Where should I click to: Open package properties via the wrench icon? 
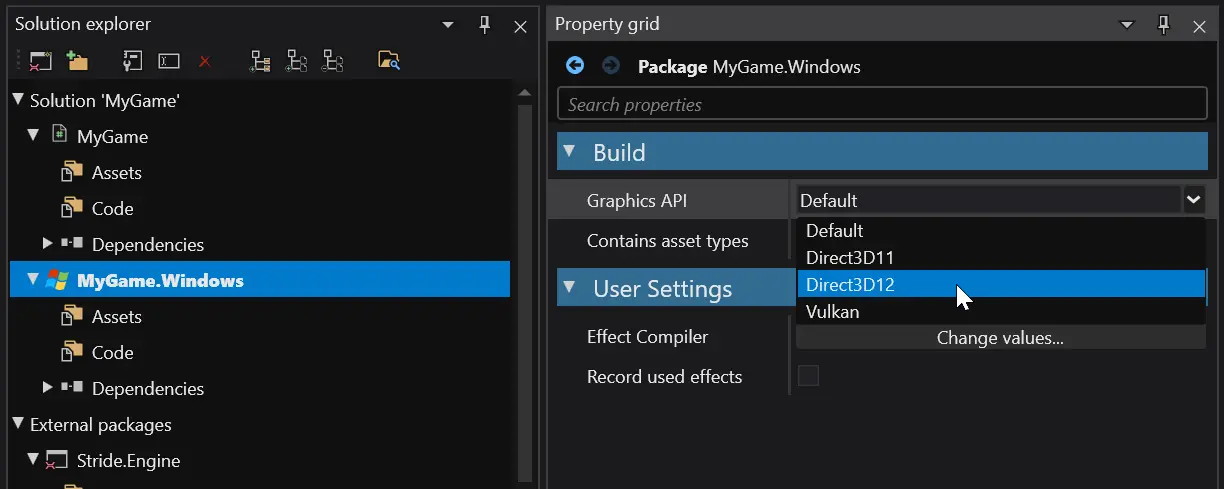click(x=133, y=61)
